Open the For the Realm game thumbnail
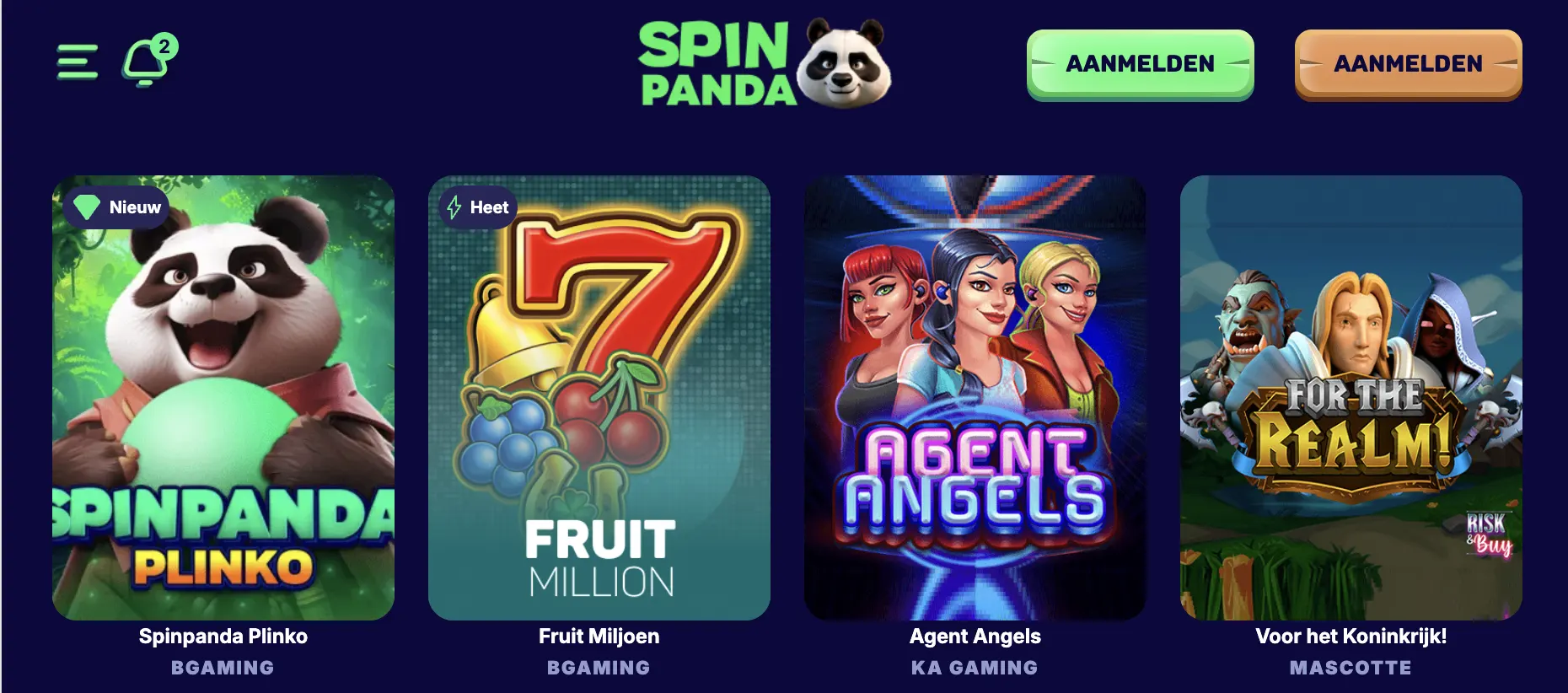Image resolution: width=1568 pixels, height=693 pixels. click(x=1351, y=398)
